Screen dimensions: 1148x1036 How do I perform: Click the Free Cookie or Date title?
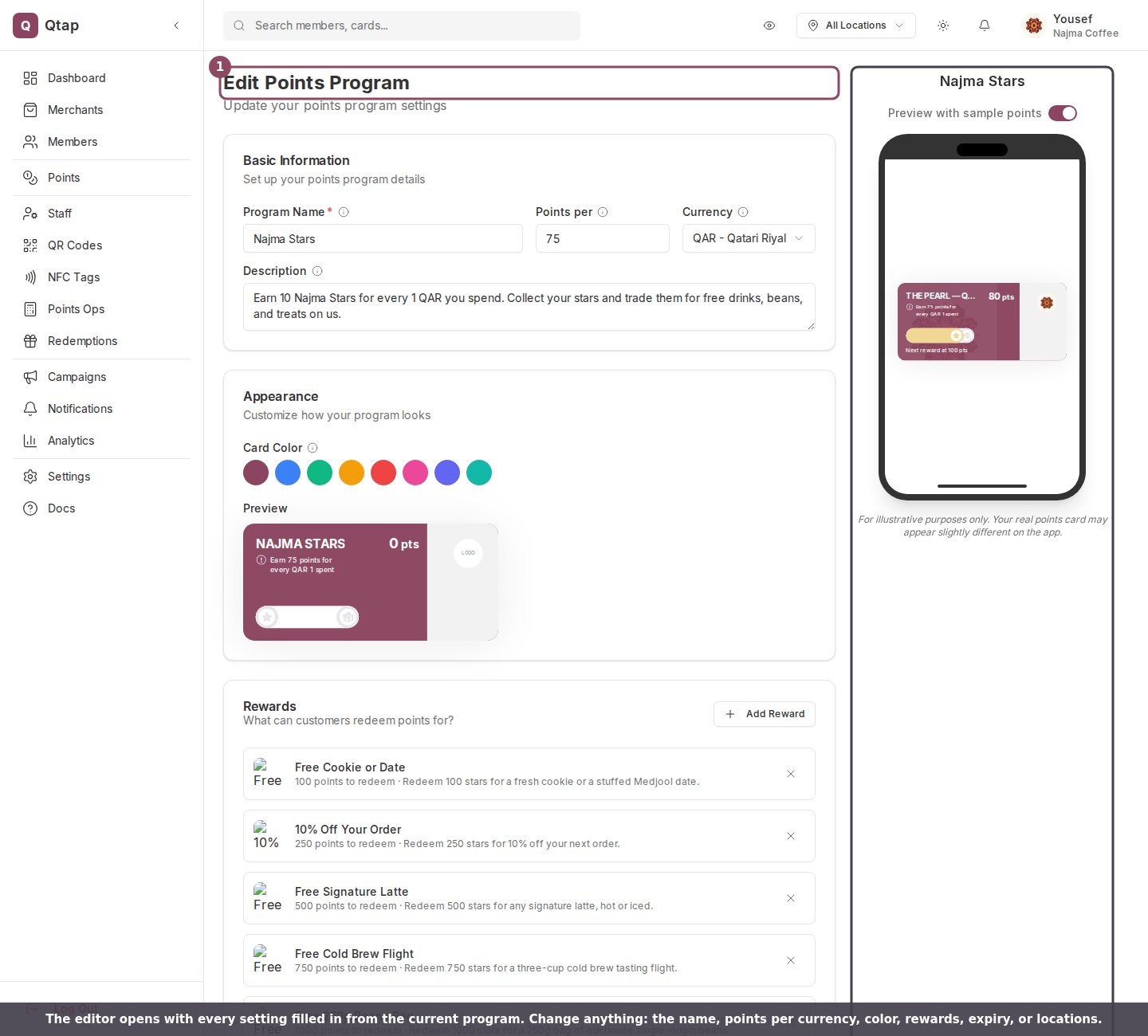tap(350, 767)
